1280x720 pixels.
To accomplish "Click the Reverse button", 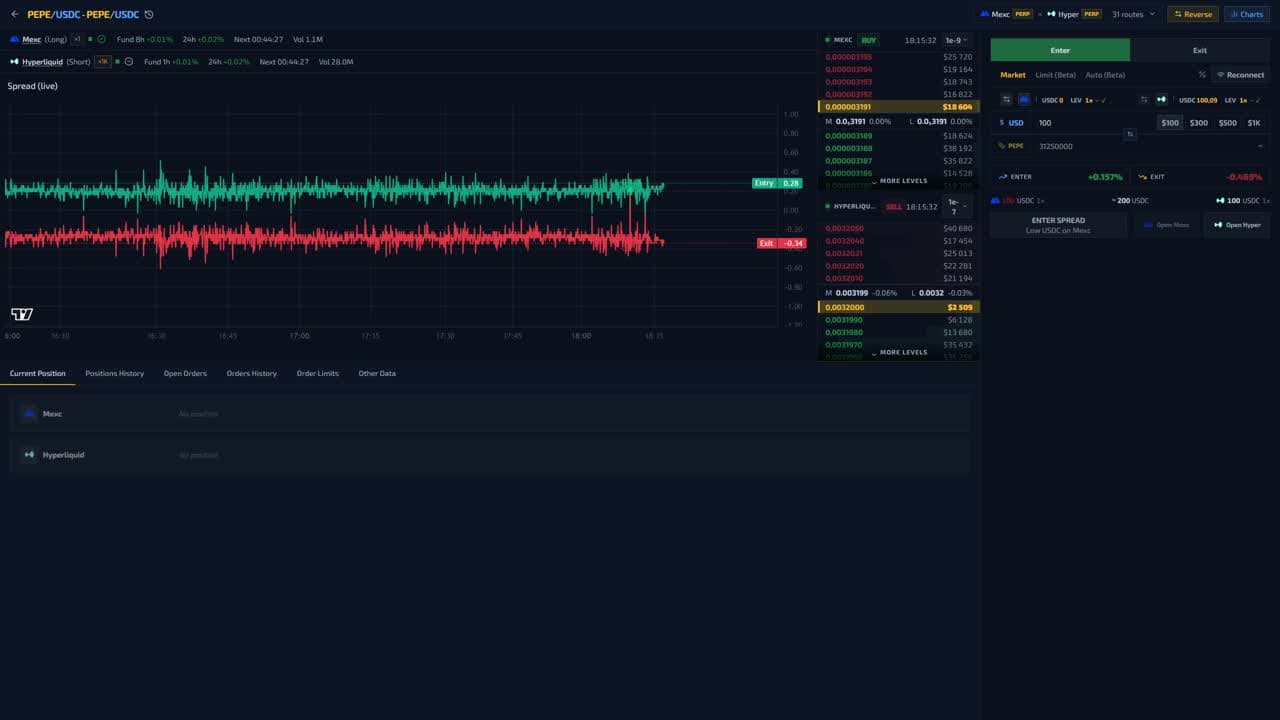I will [x=1193, y=15].
